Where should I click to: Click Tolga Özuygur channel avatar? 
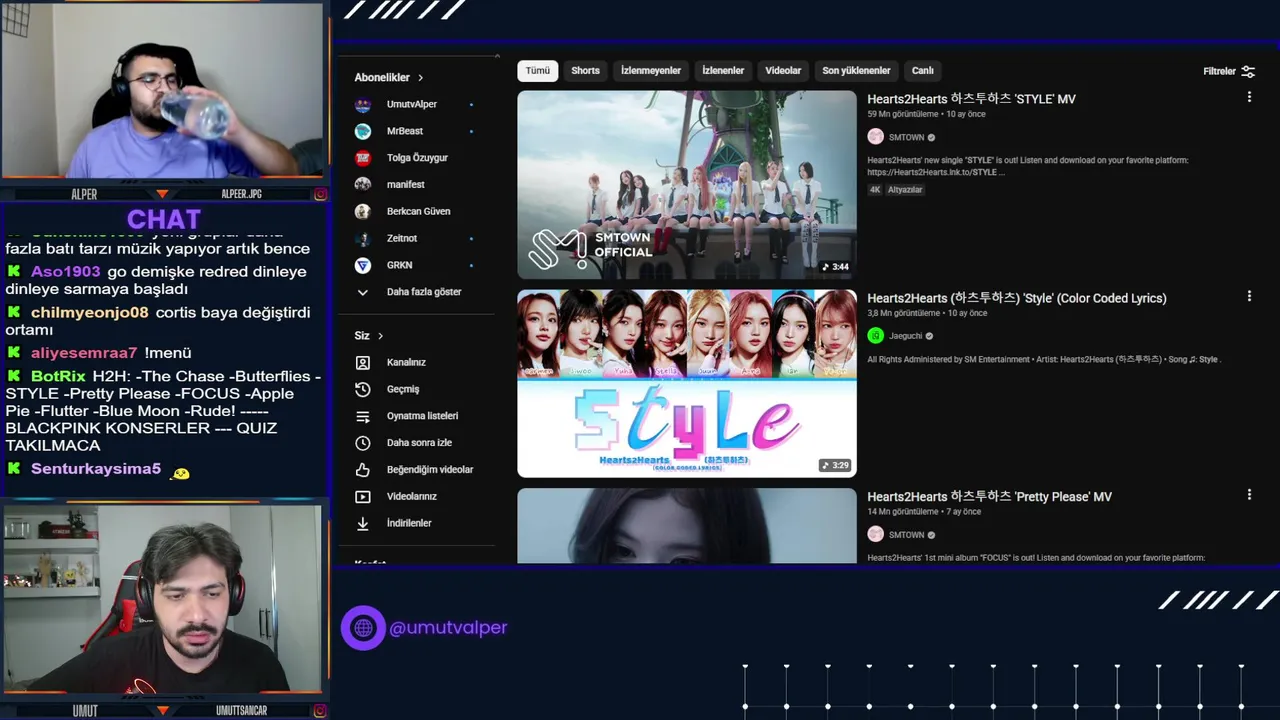coord(363,158)
